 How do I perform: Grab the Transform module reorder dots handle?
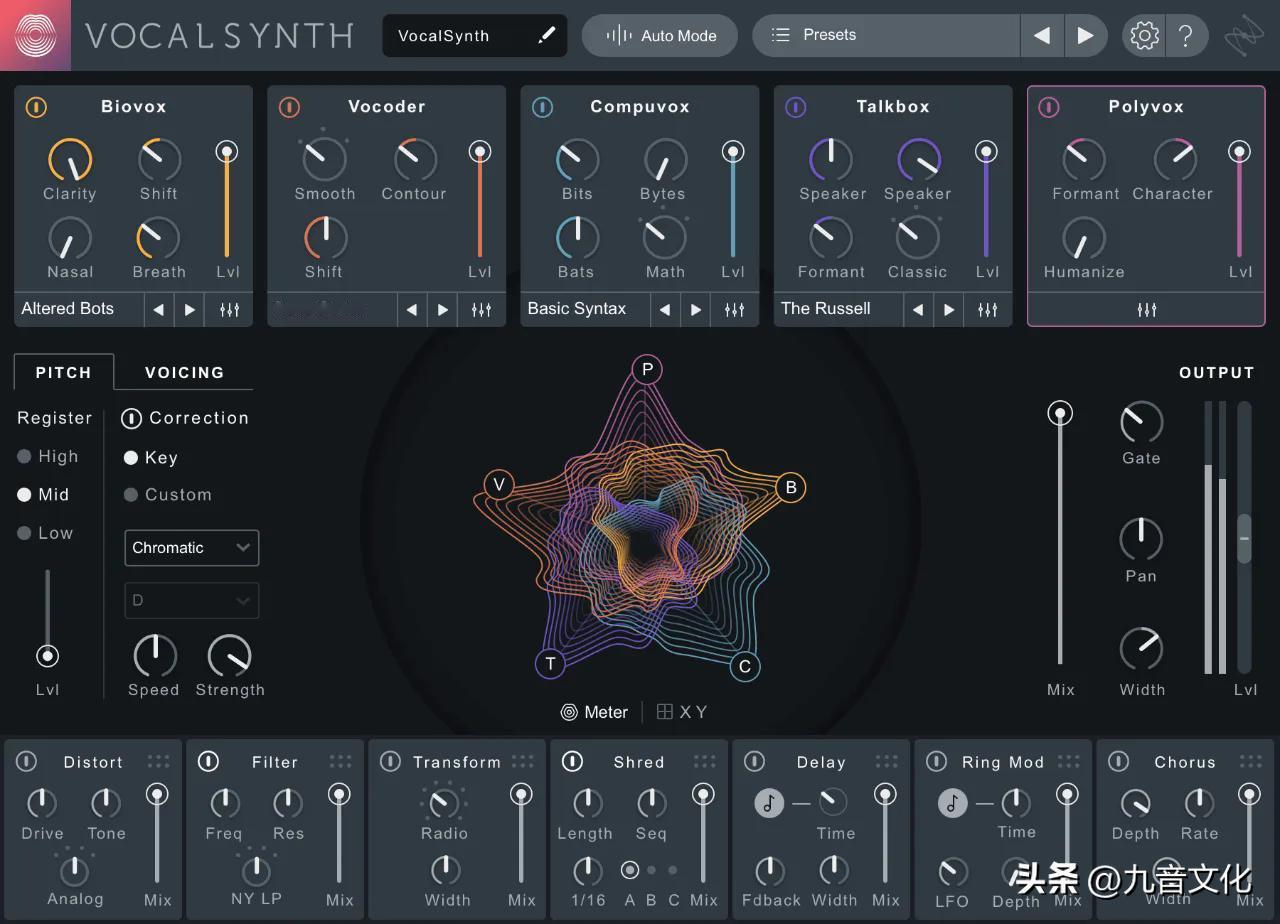point(522,762)
